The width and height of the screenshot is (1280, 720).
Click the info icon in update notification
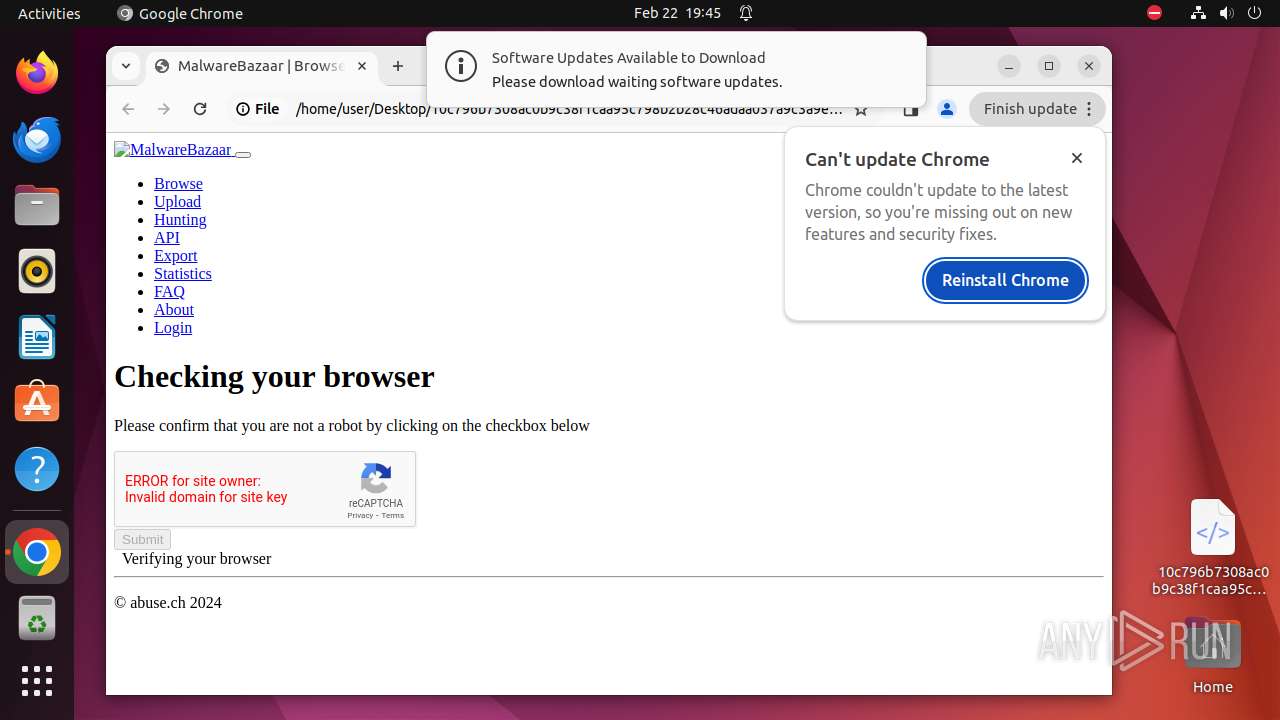(460, 67)
